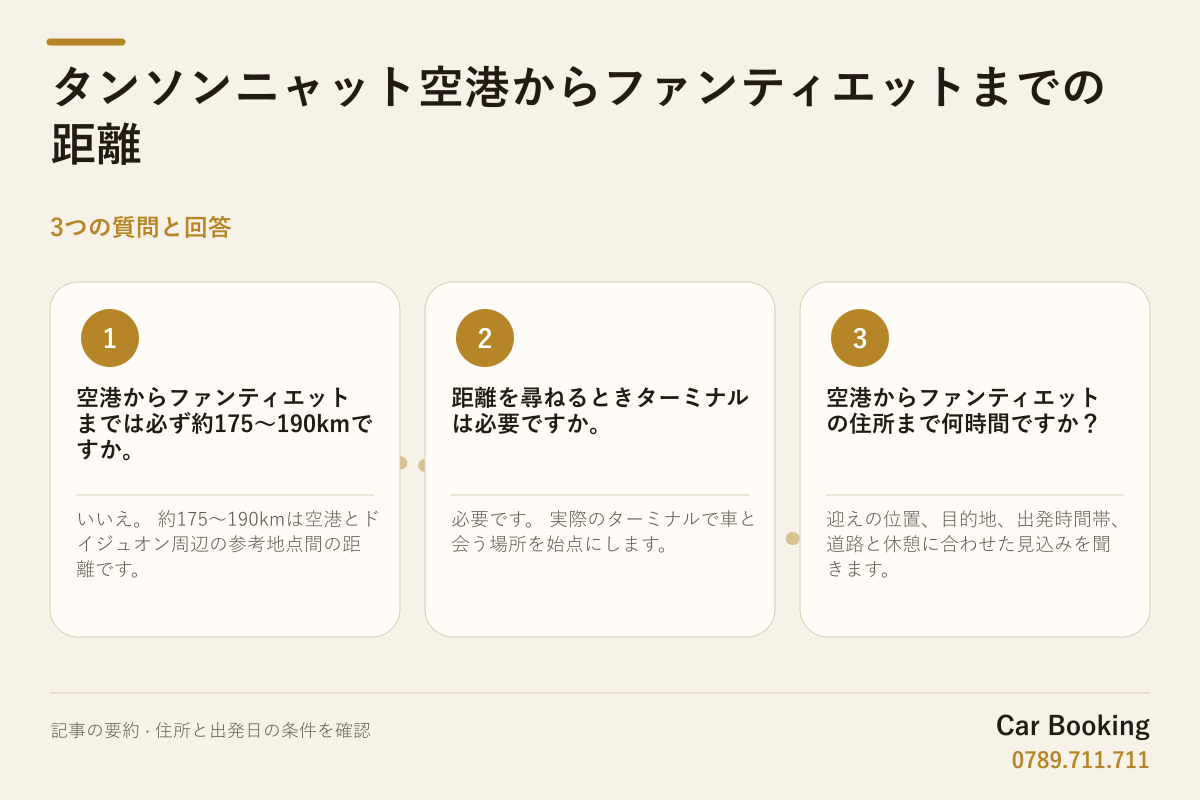
Task: Click the number 2 circle badge
Action: [485, 338]
